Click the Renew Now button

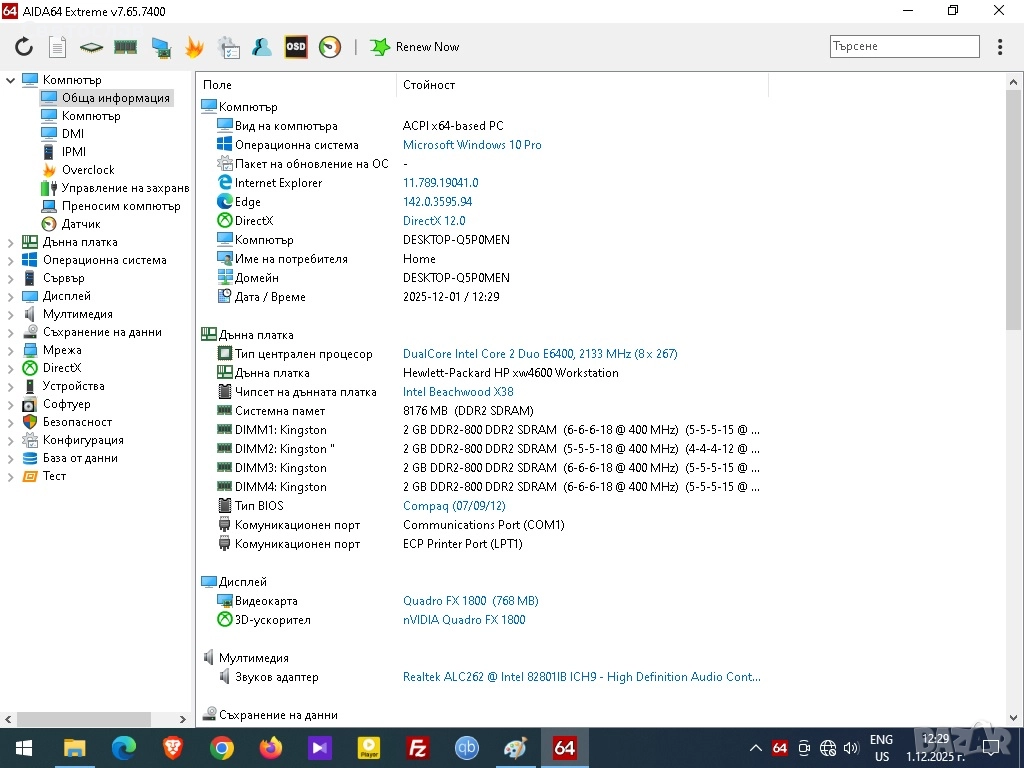point(416,47)
